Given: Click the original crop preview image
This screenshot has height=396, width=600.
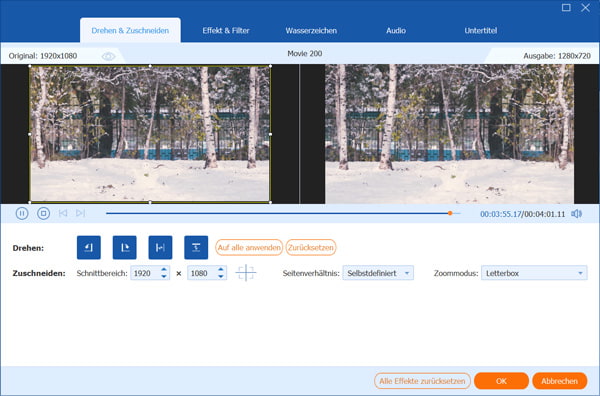Looking at the screenshot, I should pos(150,134).
